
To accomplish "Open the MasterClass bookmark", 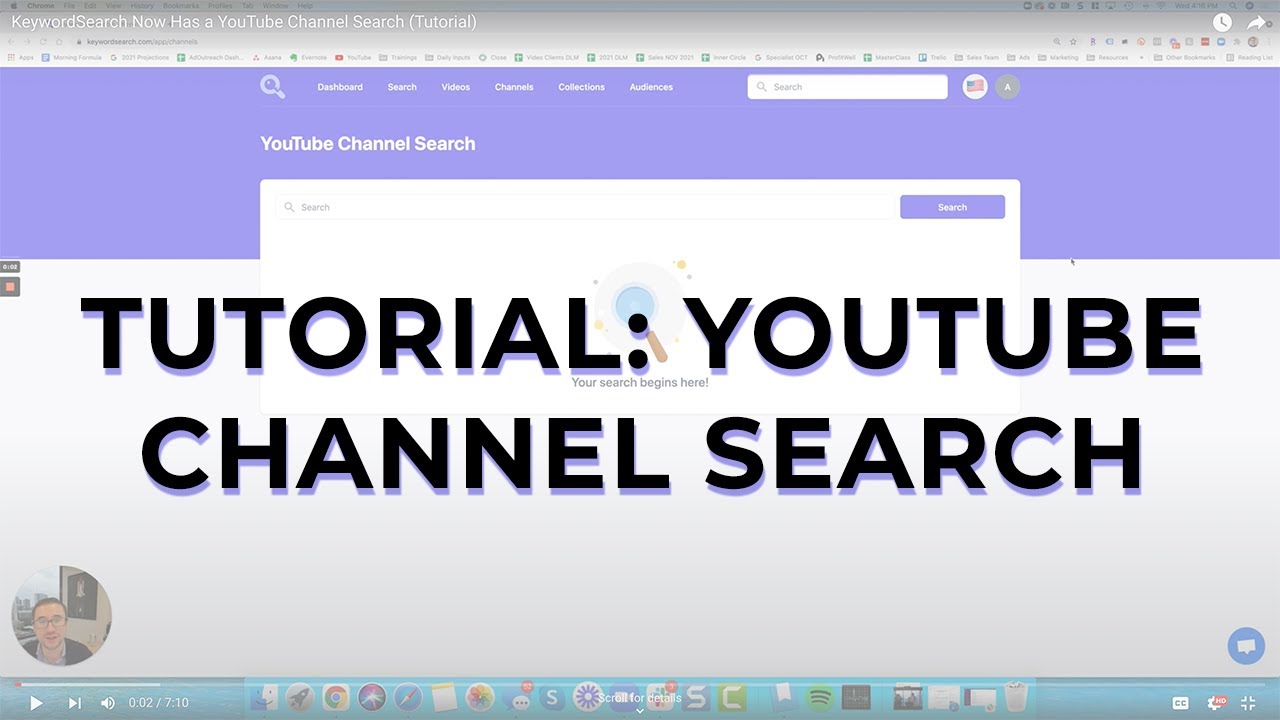I will coord(887,57).
